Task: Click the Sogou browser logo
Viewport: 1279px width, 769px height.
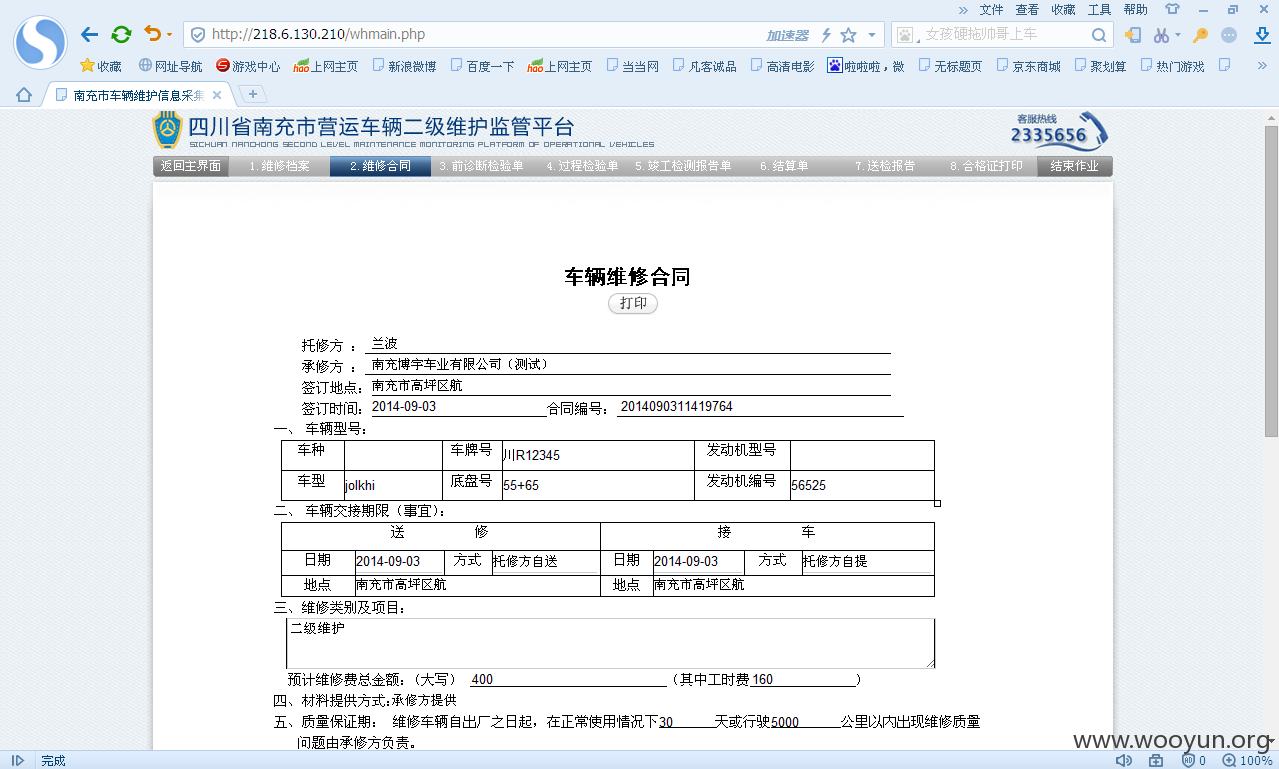Action: coord(40,41)
